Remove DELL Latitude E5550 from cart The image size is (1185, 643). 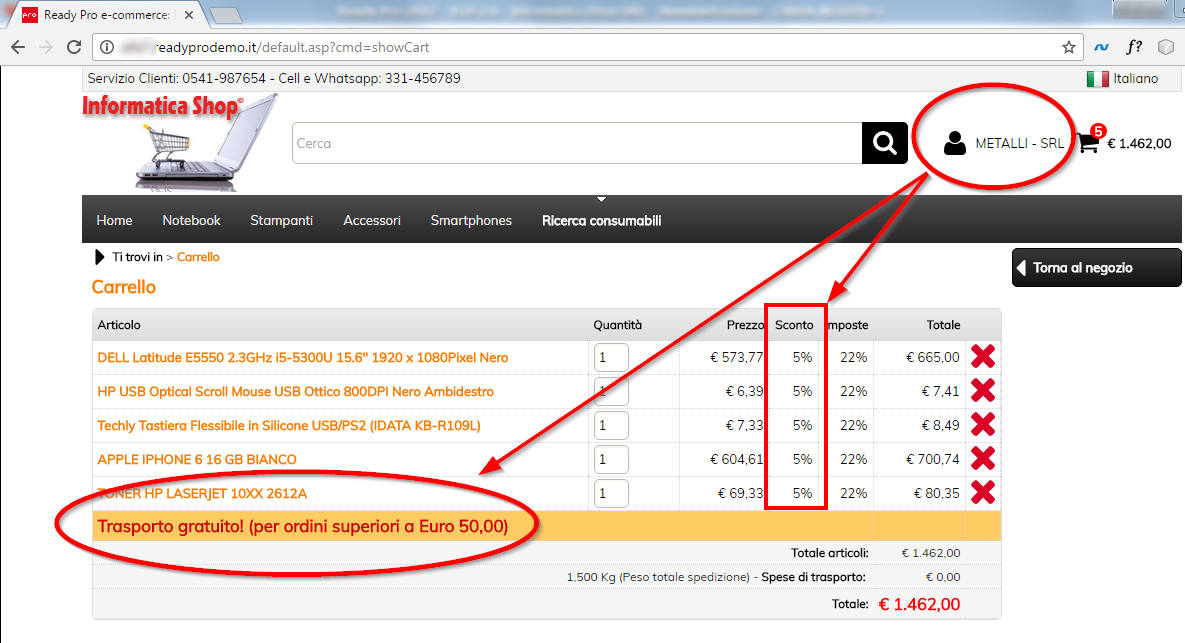point(982,357)
